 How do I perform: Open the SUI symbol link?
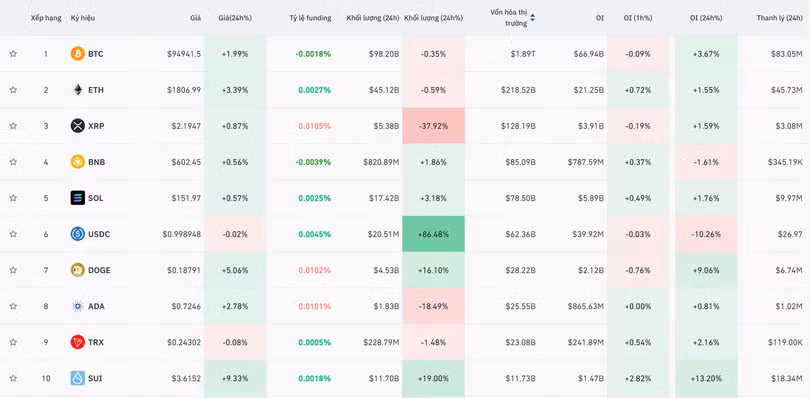click(95, 378)
